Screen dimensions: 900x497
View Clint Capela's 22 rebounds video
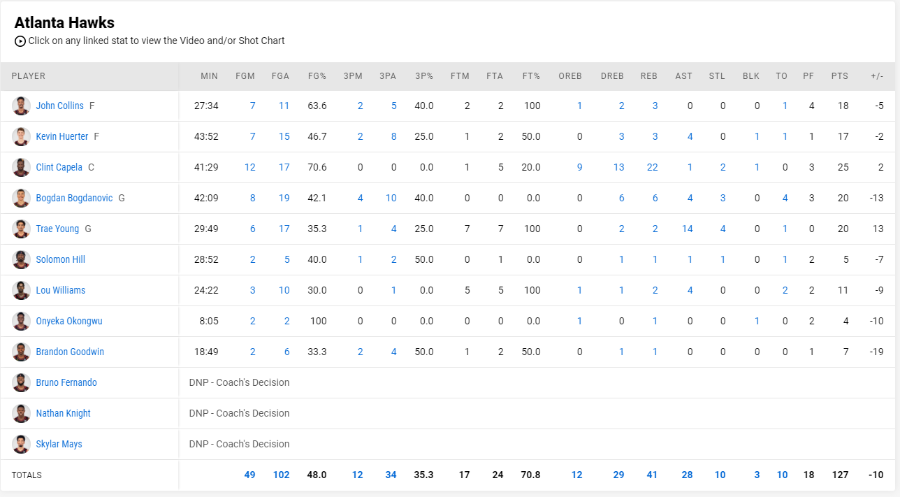(652, 167)
